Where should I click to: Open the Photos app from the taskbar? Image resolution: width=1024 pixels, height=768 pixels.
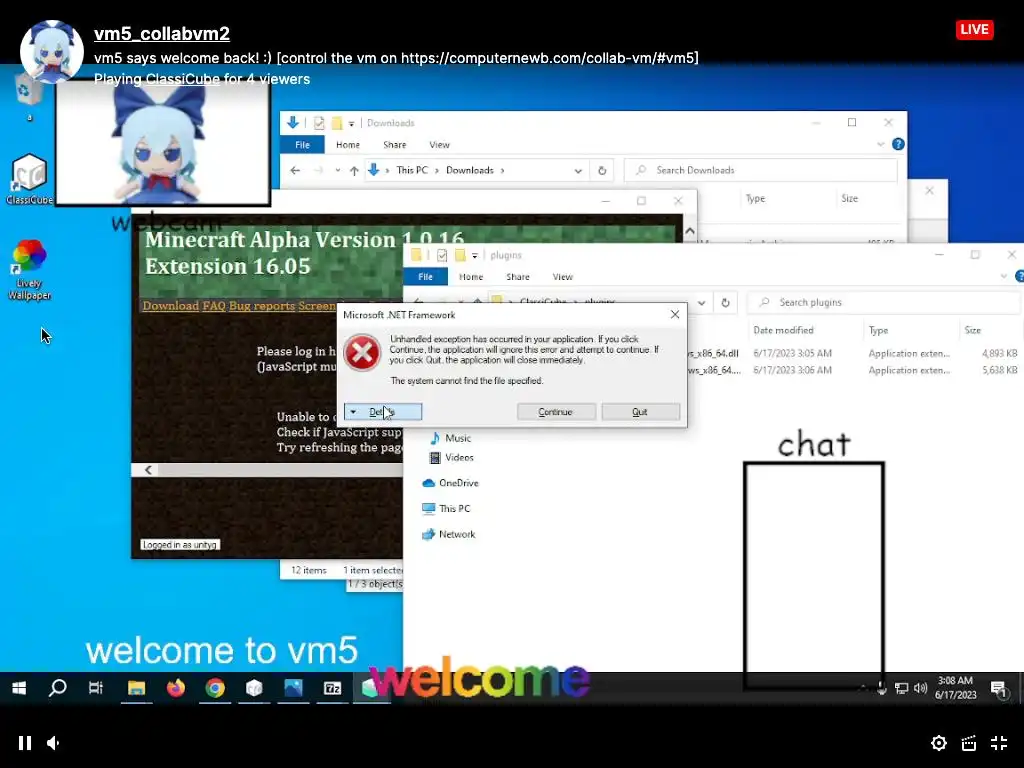point(293,688)
